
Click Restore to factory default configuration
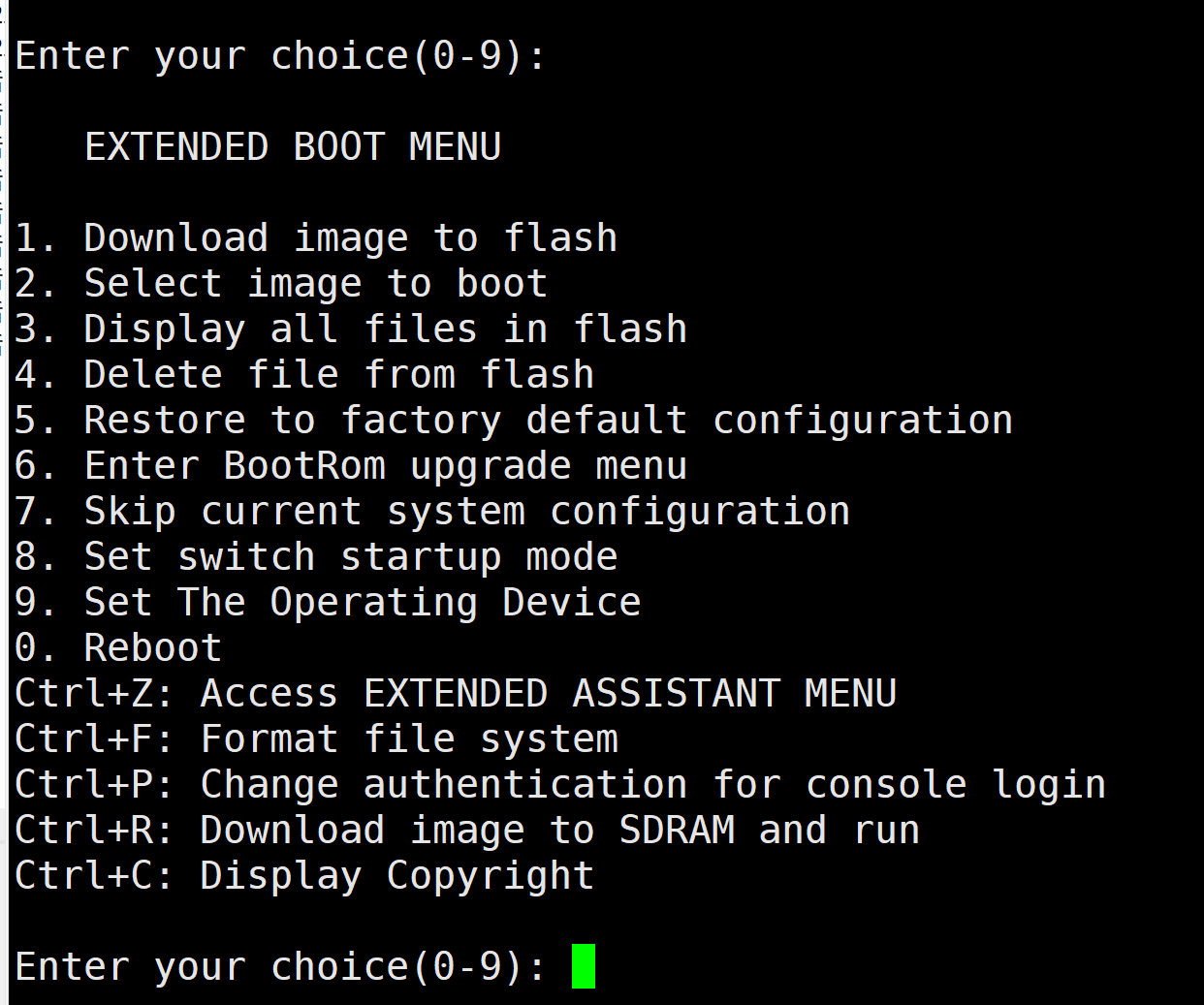click(x=514, y=421)
